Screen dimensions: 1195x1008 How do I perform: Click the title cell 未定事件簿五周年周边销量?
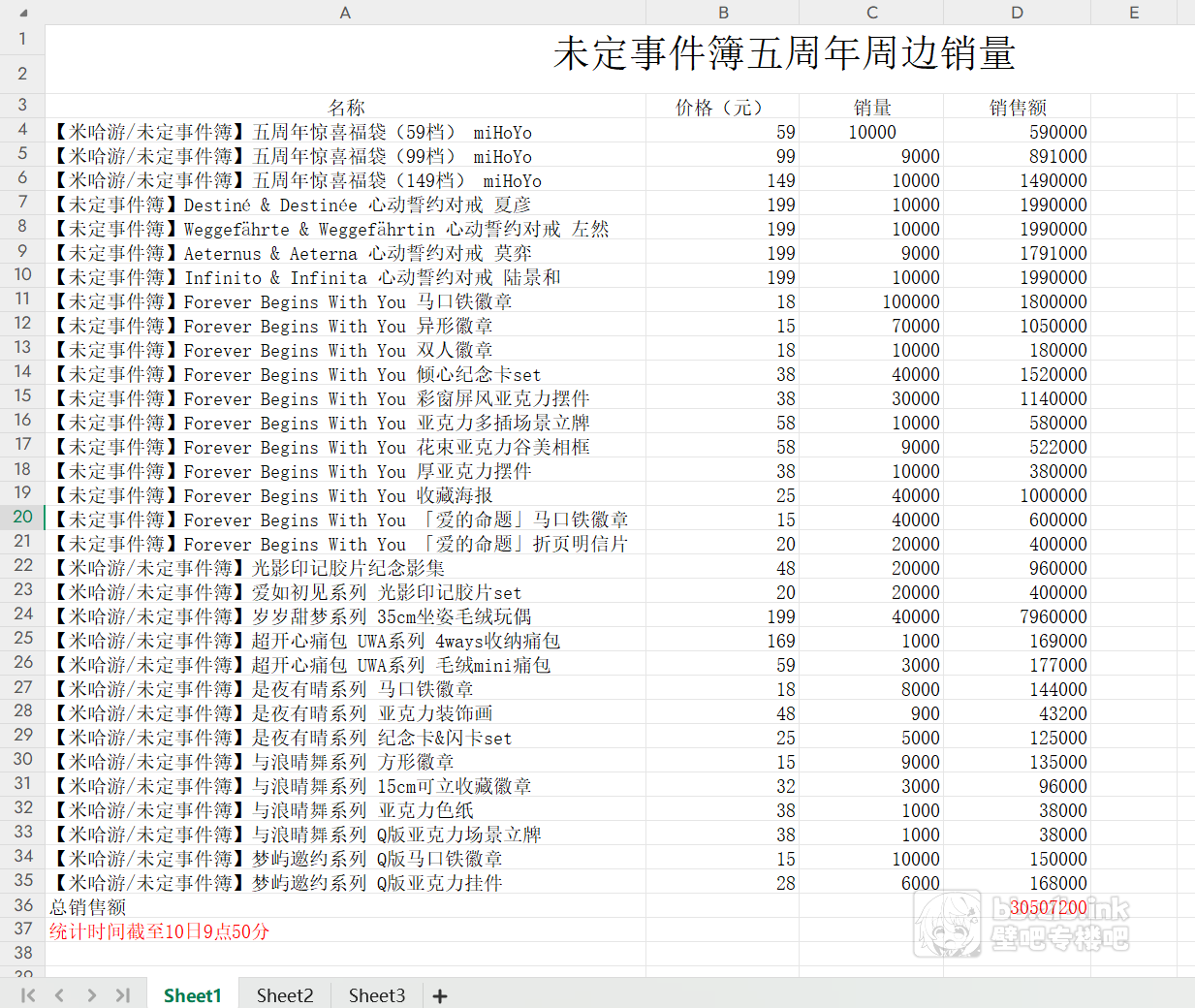pos(783,54)
